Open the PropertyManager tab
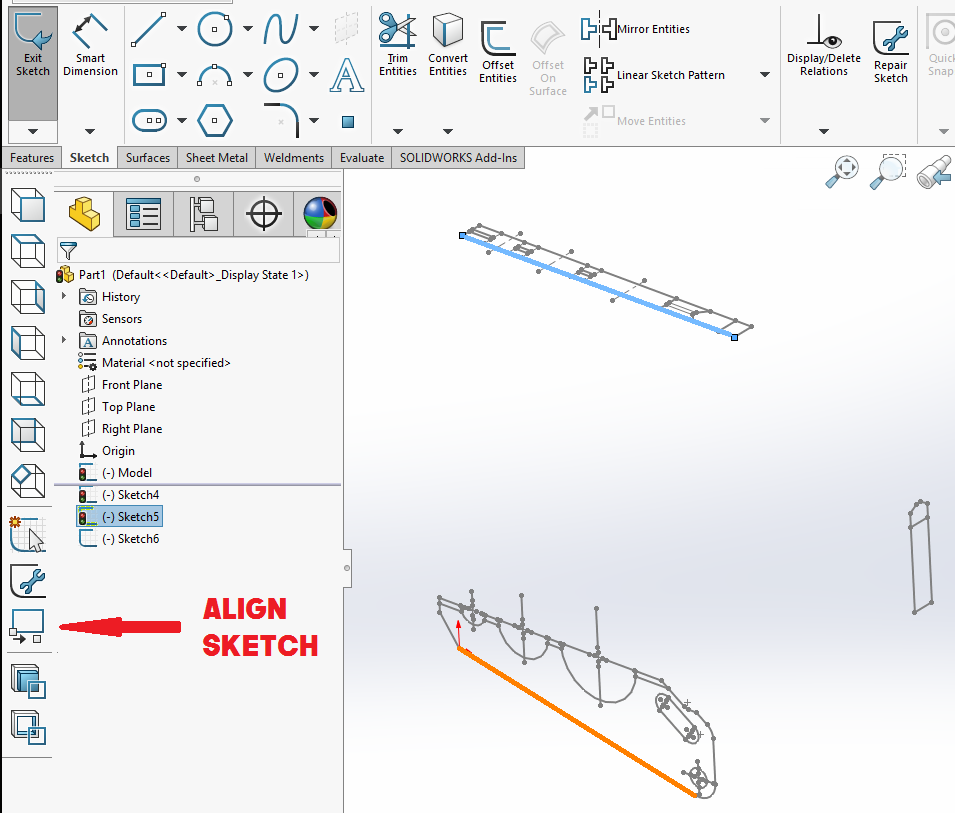Viewport: 955px width, 813px height. [144, 214]
